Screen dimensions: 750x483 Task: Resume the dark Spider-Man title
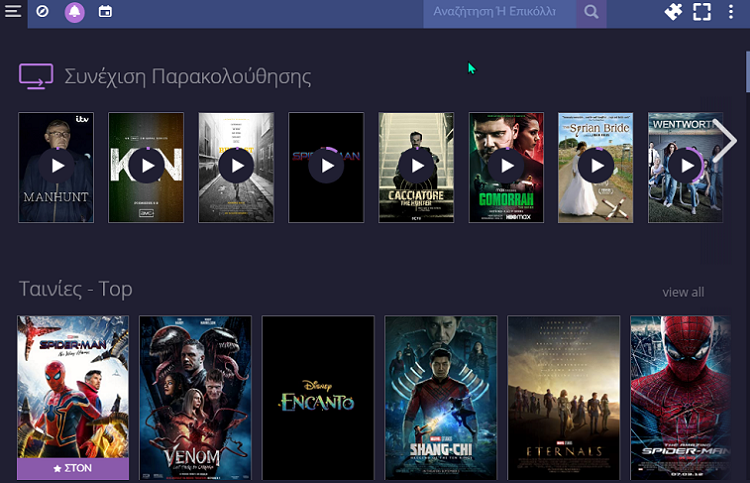(x=326, y=167)
